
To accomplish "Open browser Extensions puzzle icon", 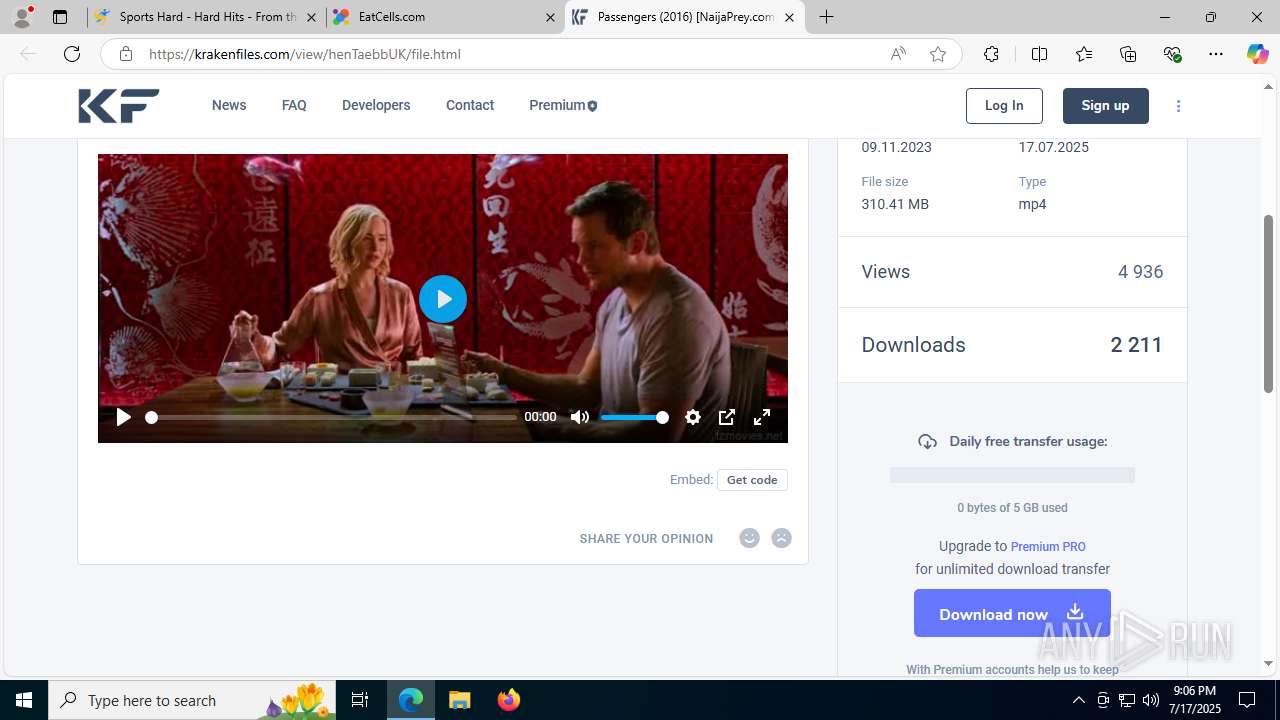I will click(x=991, y=54).
